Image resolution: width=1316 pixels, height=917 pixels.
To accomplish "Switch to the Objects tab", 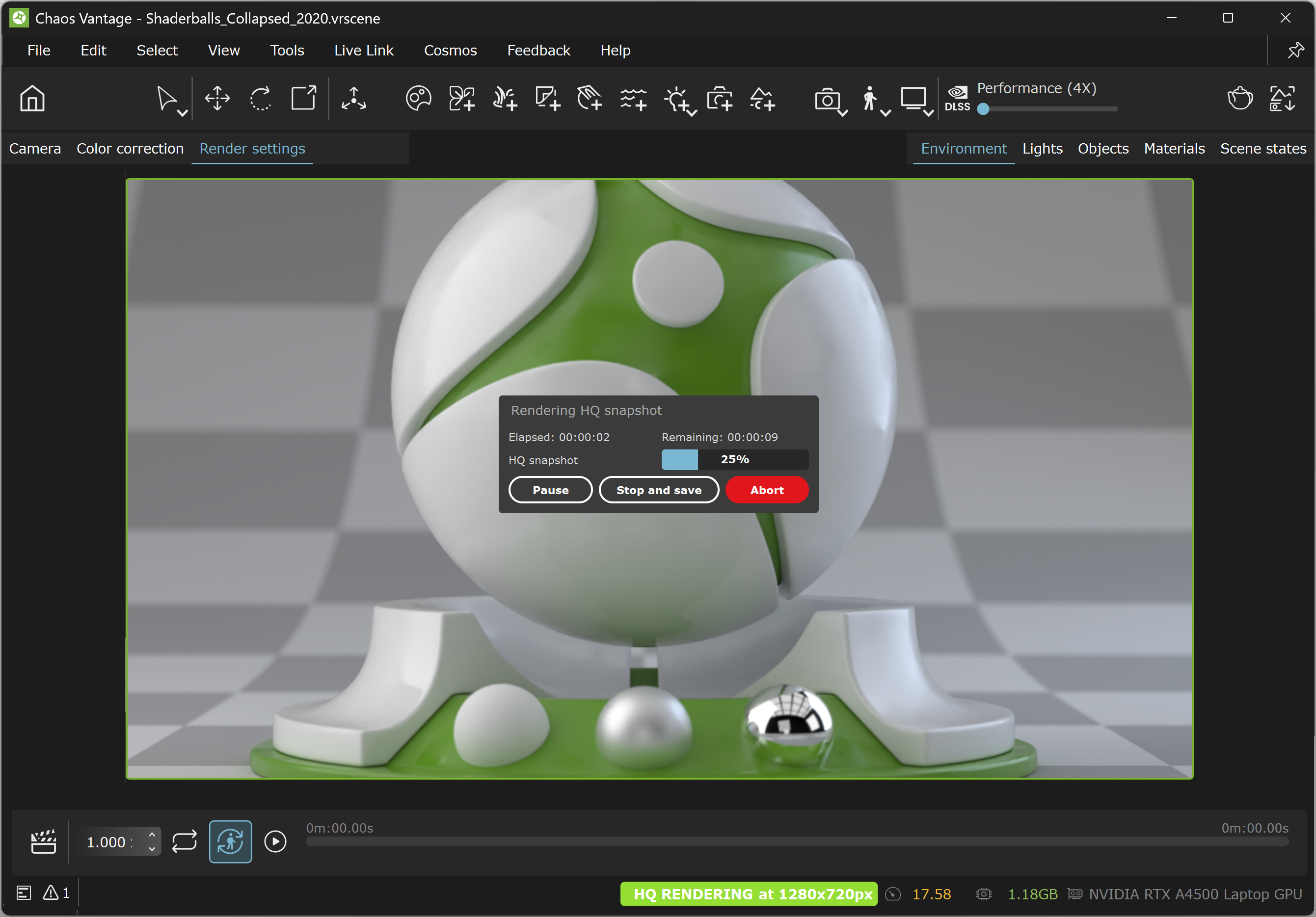I will pyautogui.click(x=1103, y=148).
